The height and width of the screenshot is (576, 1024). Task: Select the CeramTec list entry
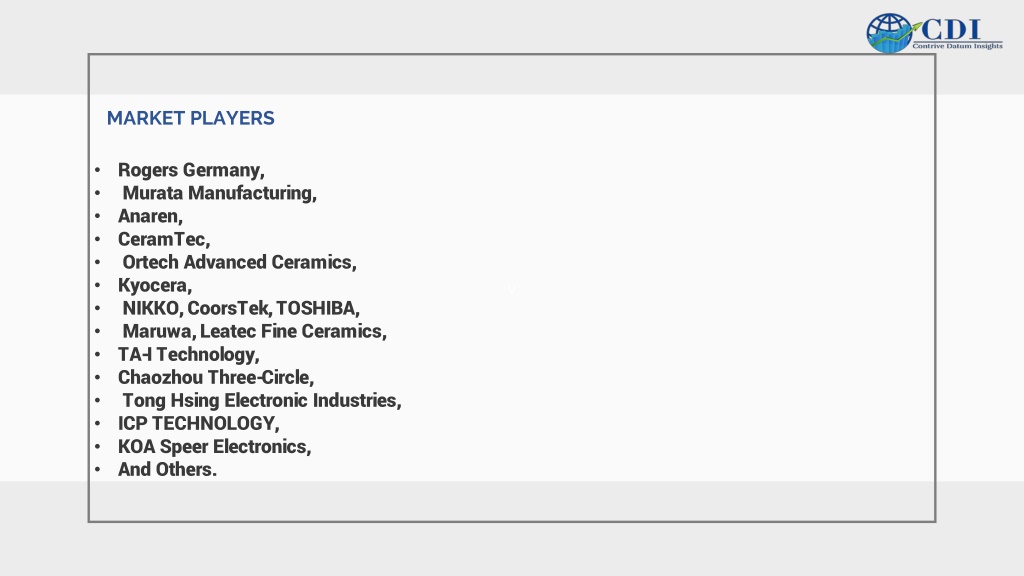coord(164,239)
